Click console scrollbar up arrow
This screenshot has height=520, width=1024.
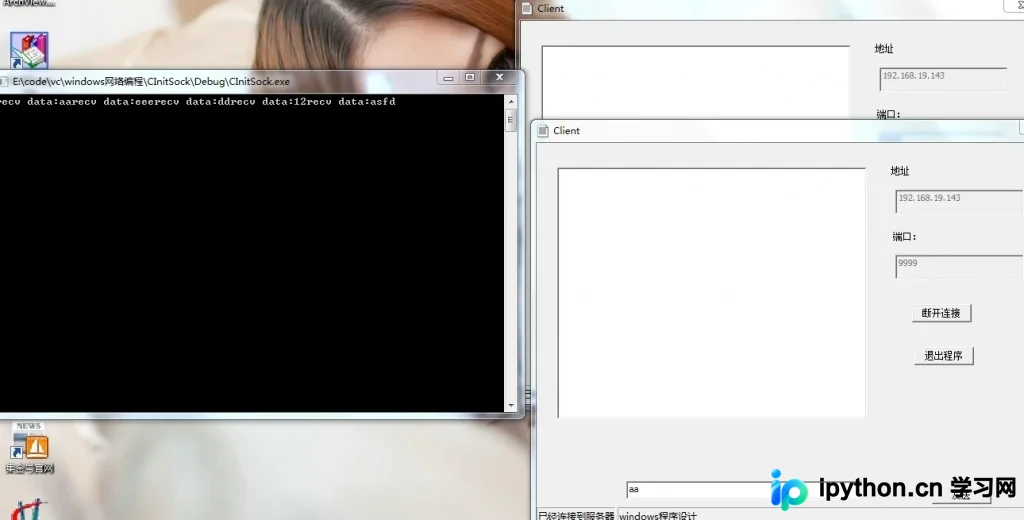[511, 101]
